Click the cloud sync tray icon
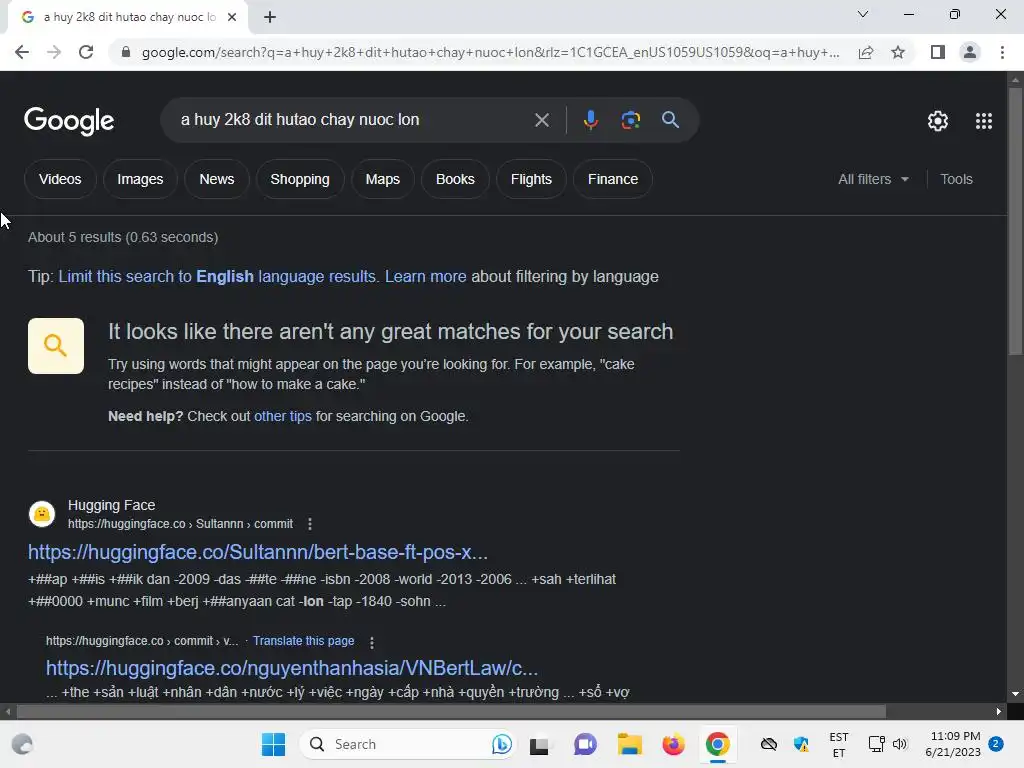Screen dimensions: 1024x768 coord(769,744)
